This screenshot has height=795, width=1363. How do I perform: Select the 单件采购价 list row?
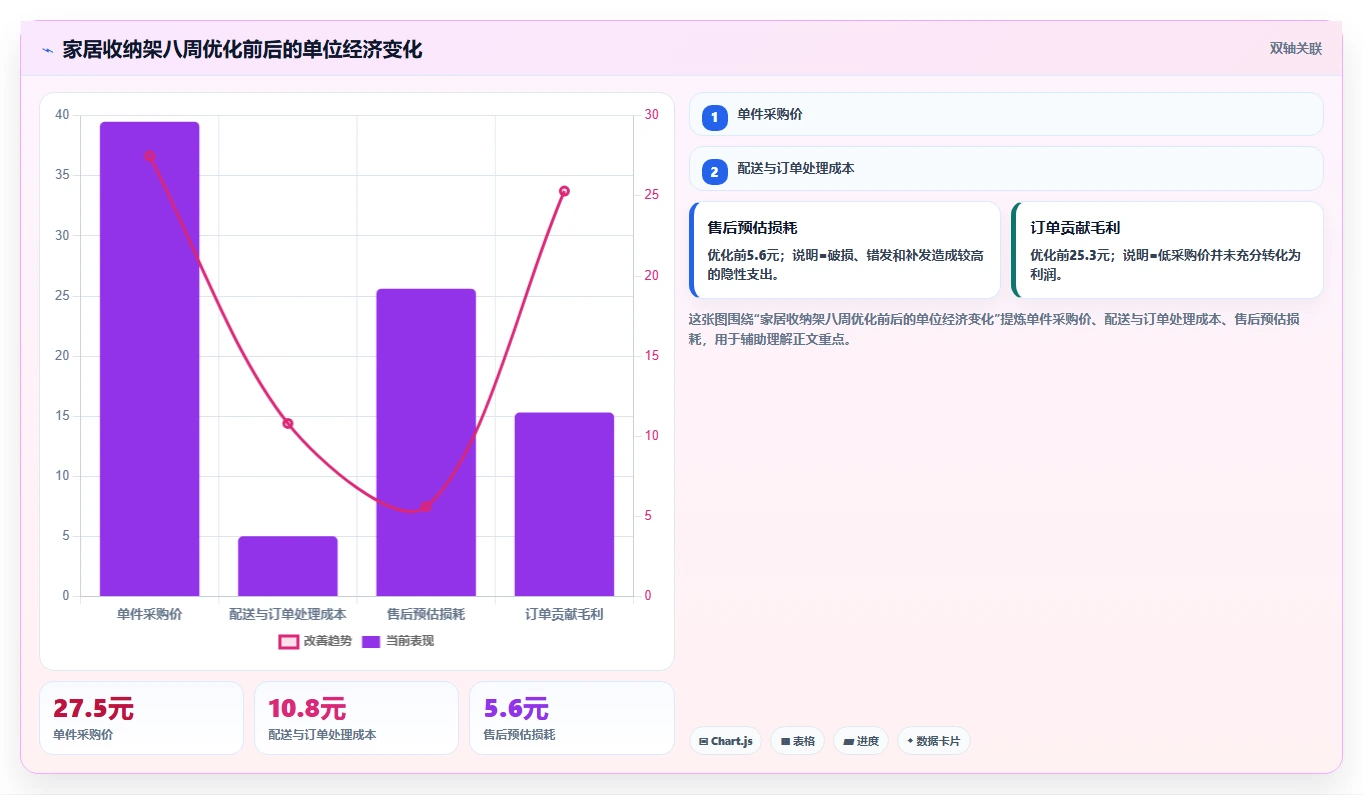tap(1006, 114)
